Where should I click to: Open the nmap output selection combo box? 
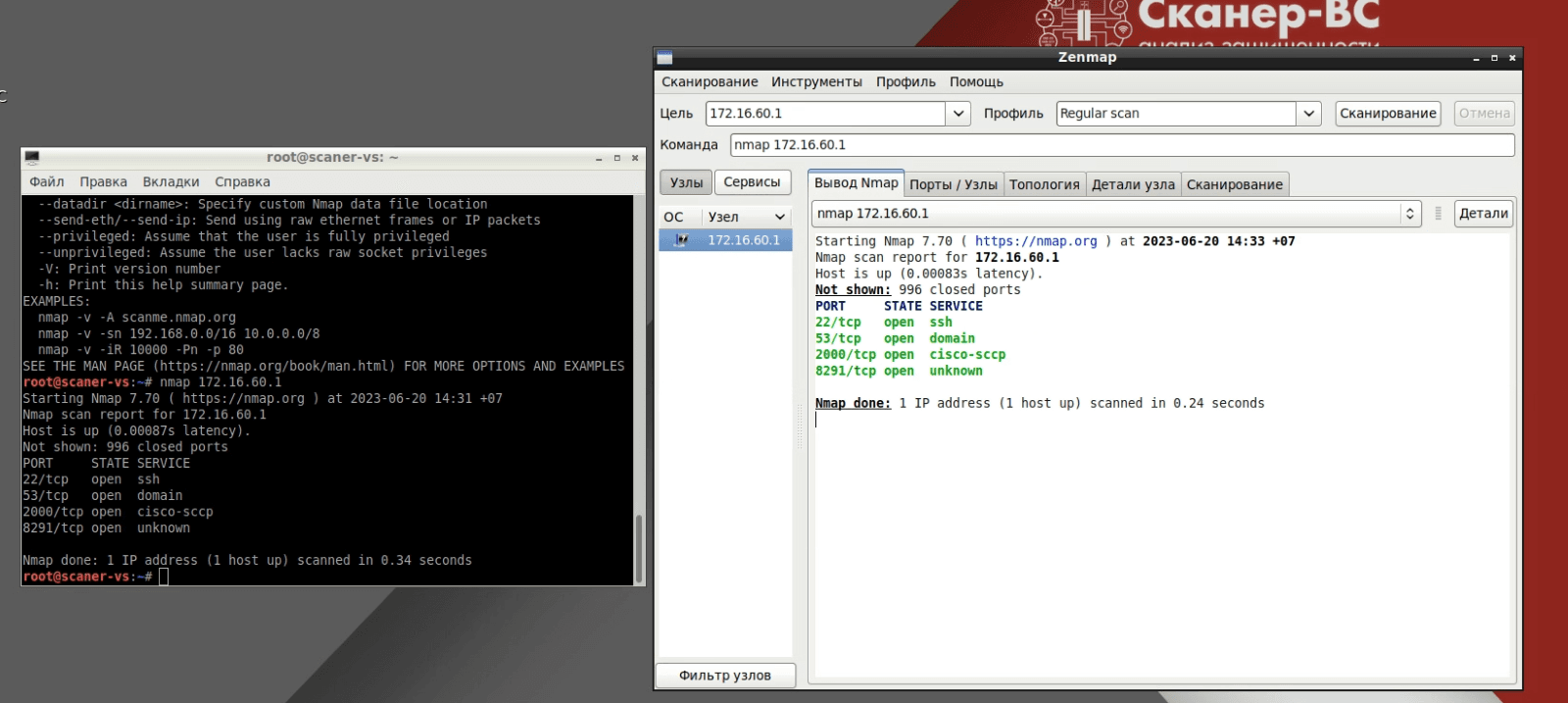coord(1409,214)
